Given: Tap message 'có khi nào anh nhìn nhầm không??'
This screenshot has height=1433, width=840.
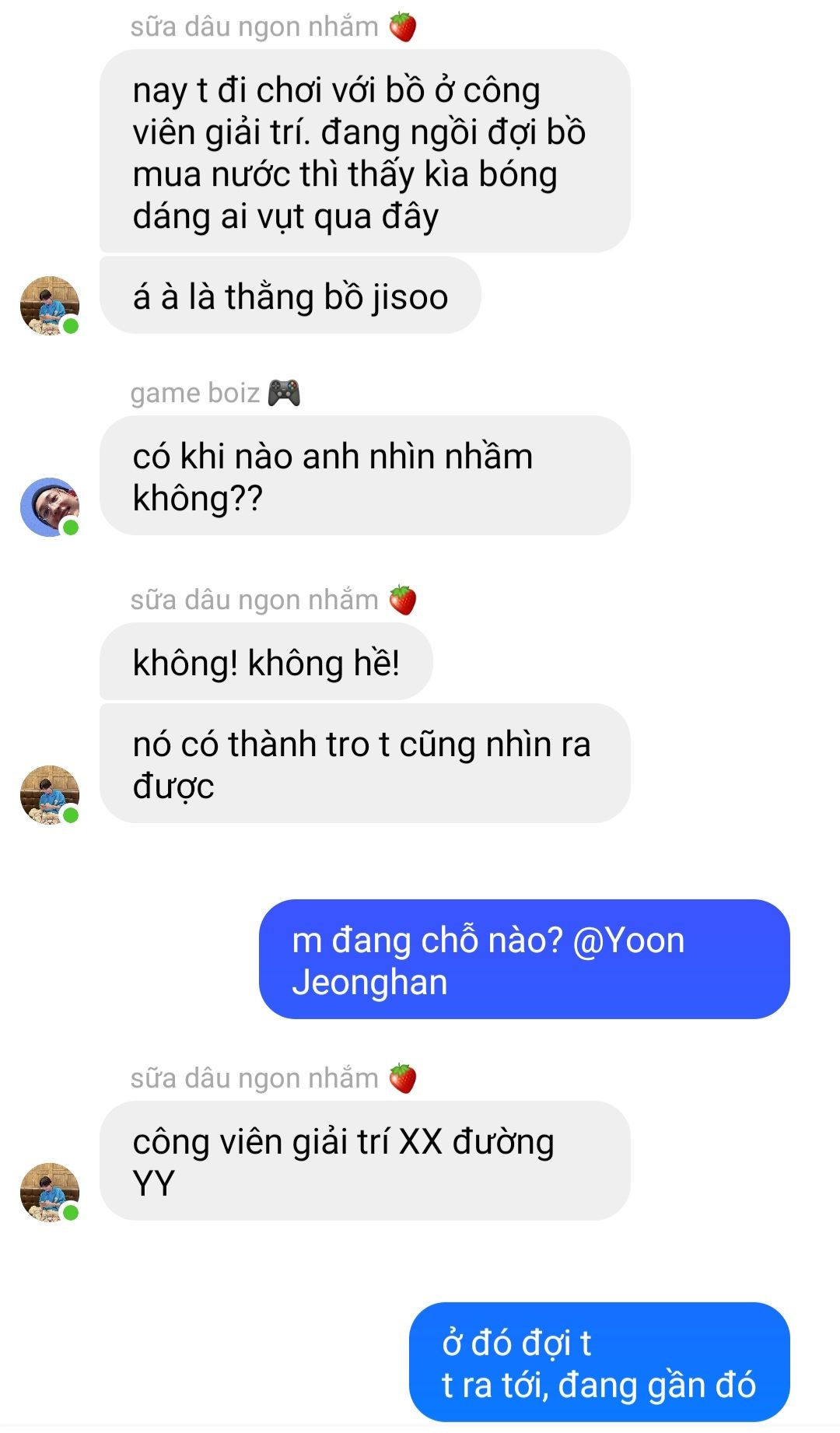Looking at the screenshot, I should (365, 476).
